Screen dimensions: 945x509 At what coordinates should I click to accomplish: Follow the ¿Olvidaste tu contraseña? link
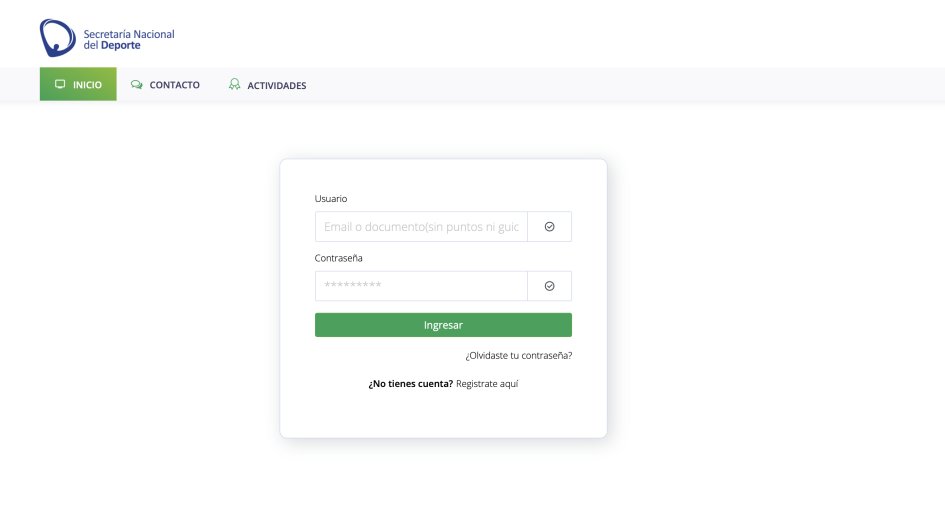tap(518, 355)
